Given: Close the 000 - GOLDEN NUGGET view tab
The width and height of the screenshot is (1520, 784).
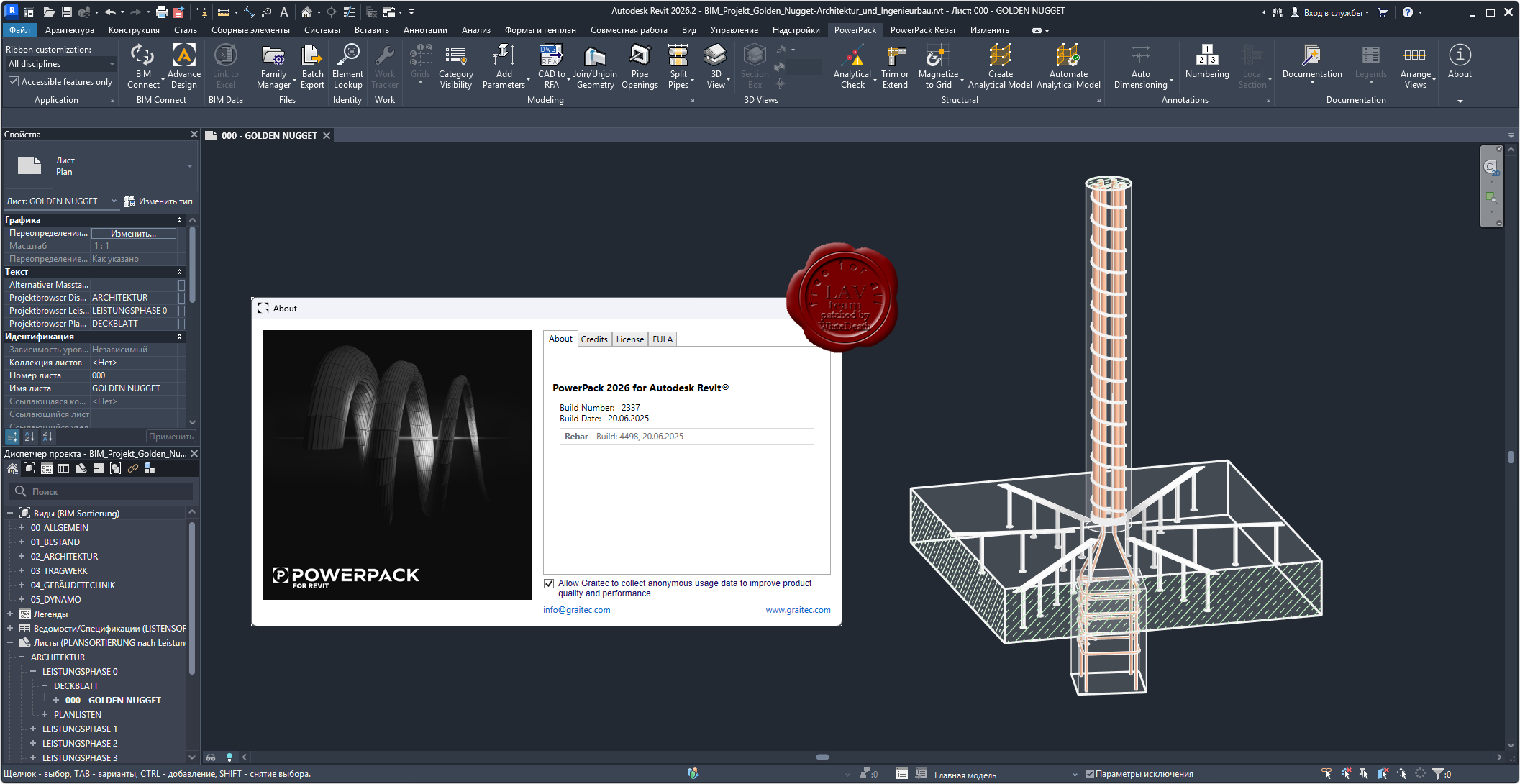Looking at the screenshot, I should pyautogui.click(x=327, y=135).
